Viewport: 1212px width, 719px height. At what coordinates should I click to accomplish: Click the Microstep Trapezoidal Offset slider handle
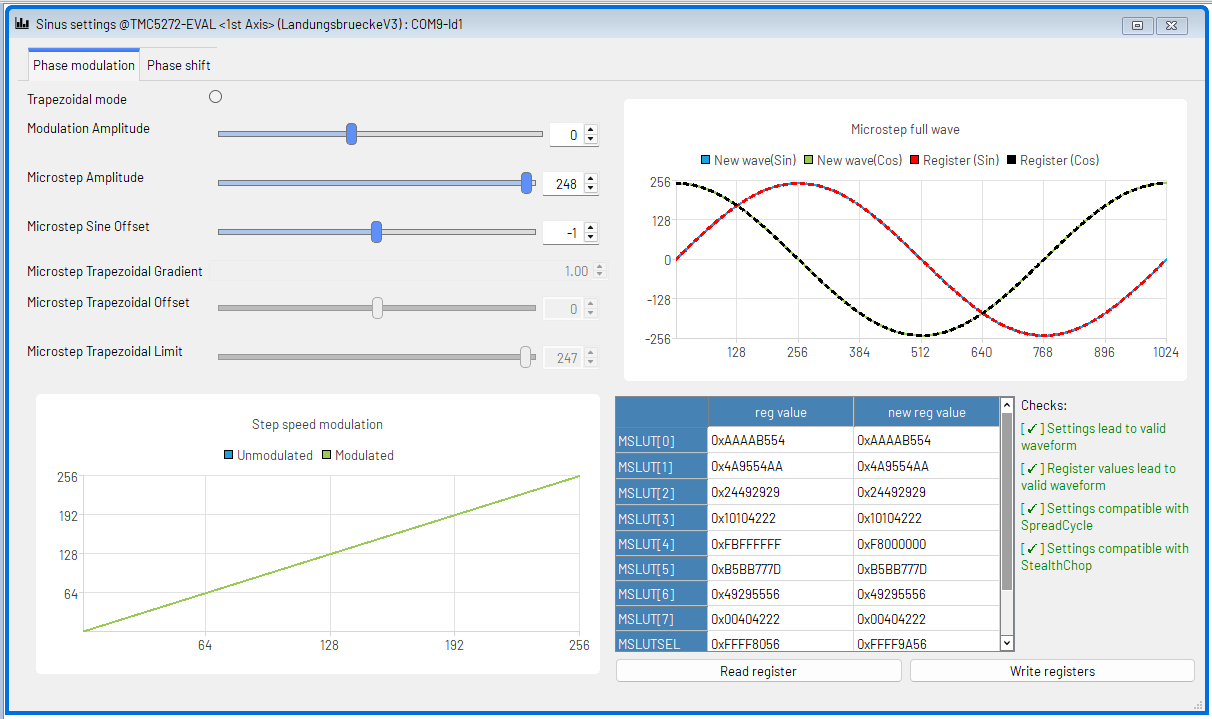tap(377, 308)
